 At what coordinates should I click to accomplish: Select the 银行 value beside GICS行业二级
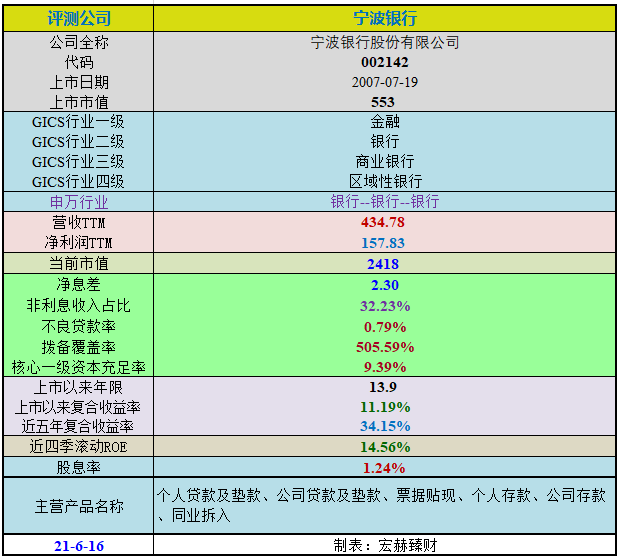click(385, 142)
